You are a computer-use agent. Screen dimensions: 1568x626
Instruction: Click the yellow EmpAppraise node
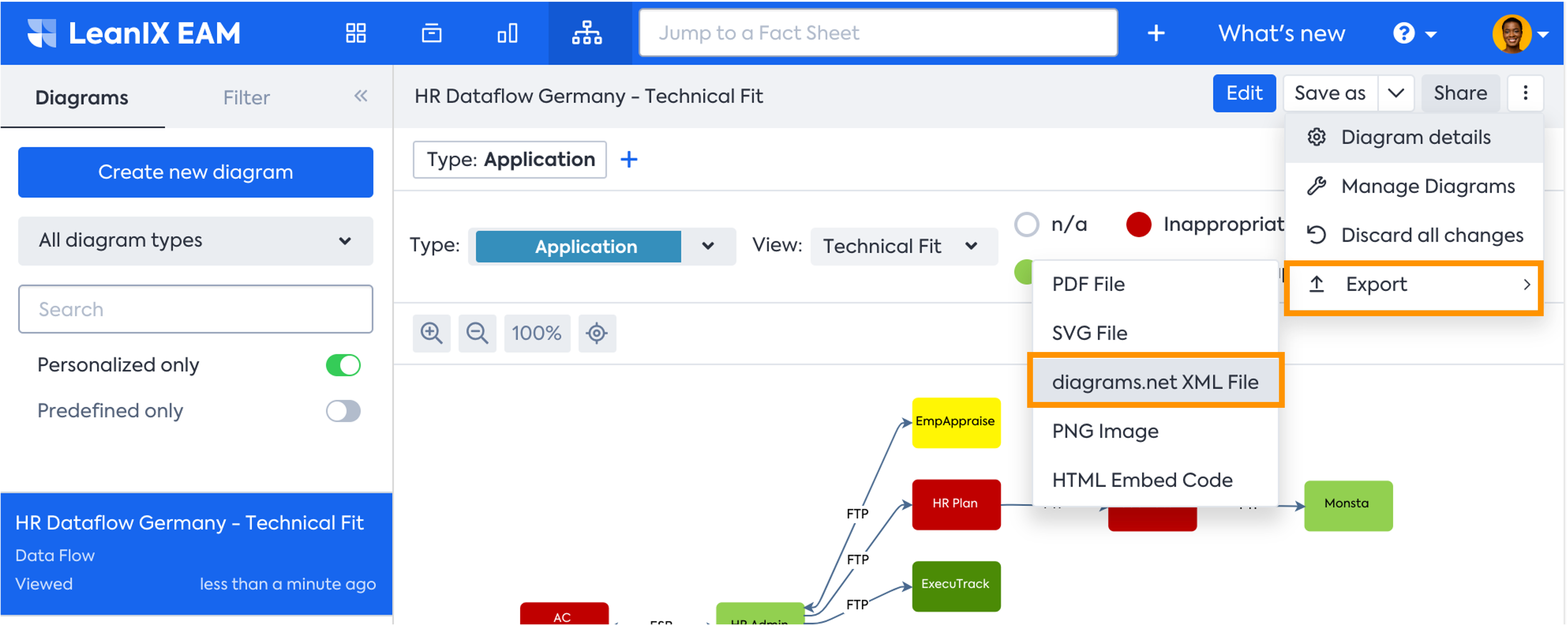click(x=956, y=423)
